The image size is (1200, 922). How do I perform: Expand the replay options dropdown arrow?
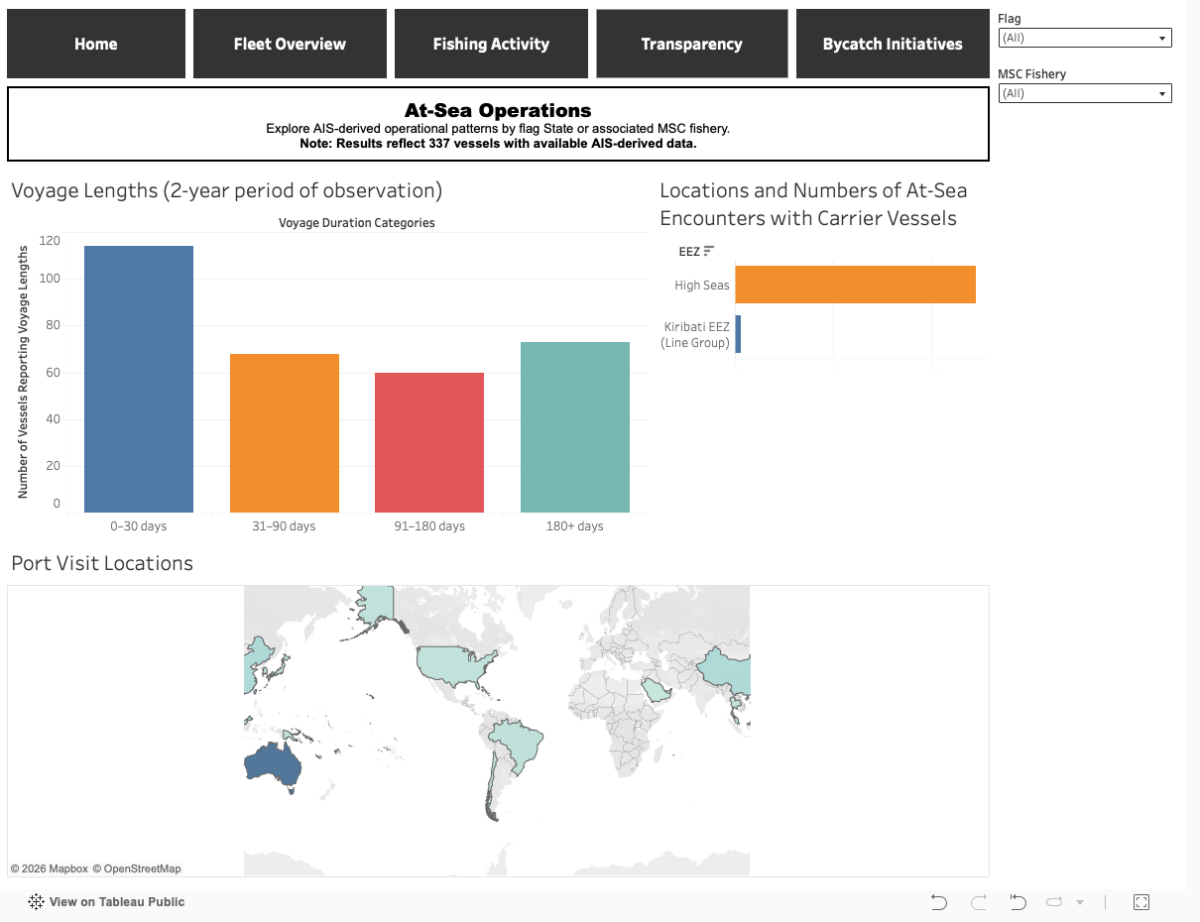(x=1080, y=902)
